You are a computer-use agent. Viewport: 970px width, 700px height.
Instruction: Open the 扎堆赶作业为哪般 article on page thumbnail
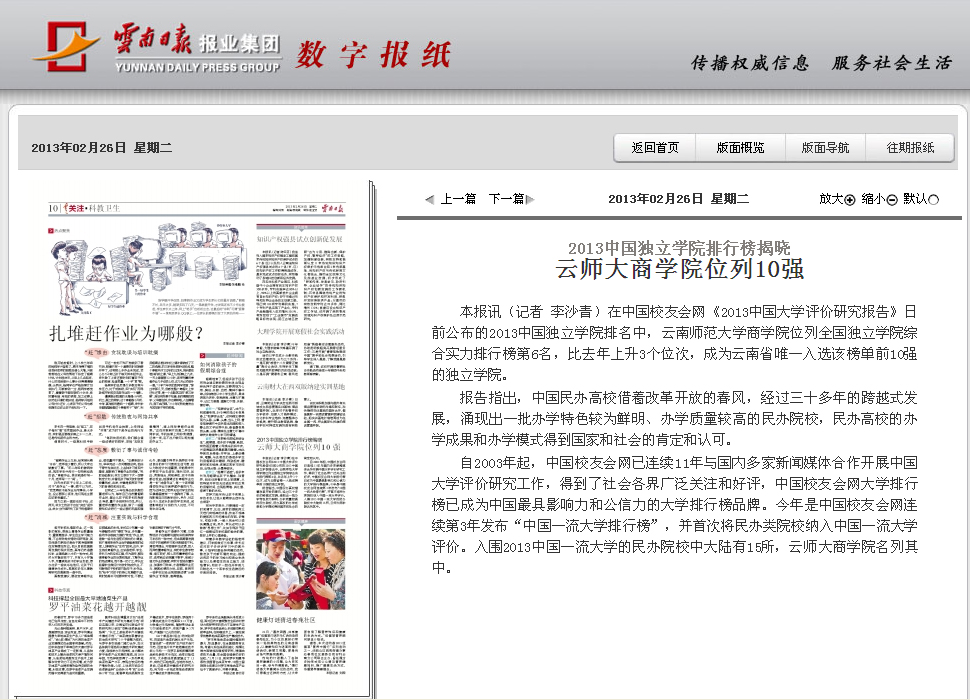126,333
